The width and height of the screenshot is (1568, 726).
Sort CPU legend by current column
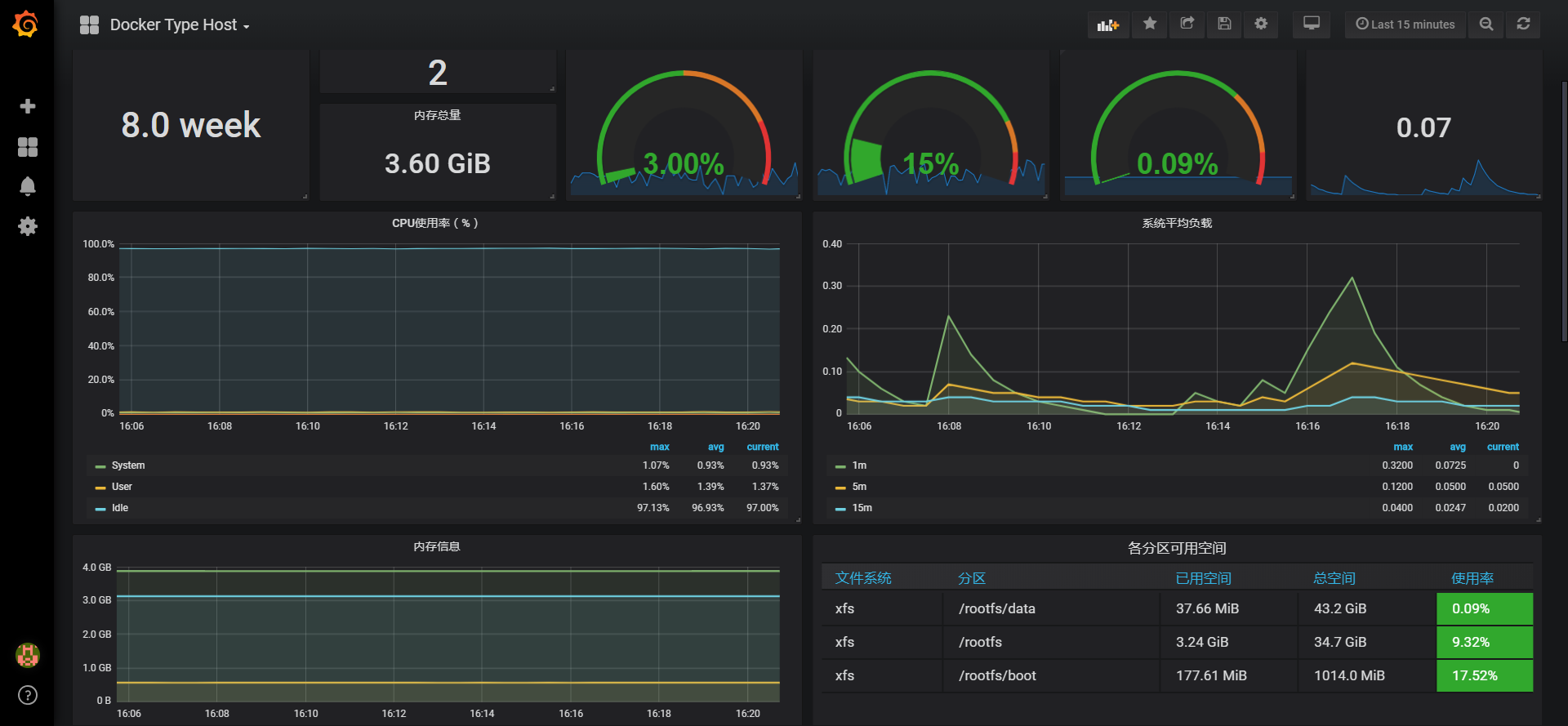763,447
